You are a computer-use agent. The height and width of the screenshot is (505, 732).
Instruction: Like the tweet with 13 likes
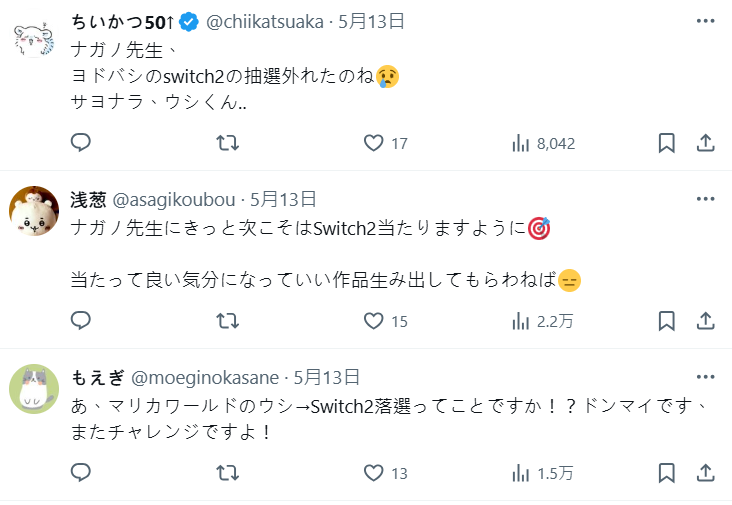click(374, 471)
